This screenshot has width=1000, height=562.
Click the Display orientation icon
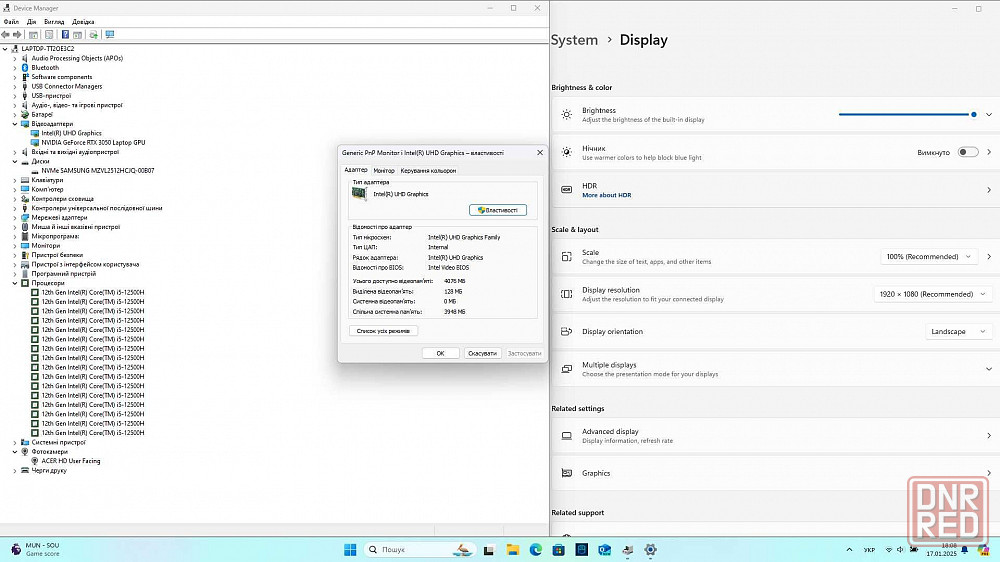tap(566, 332)
